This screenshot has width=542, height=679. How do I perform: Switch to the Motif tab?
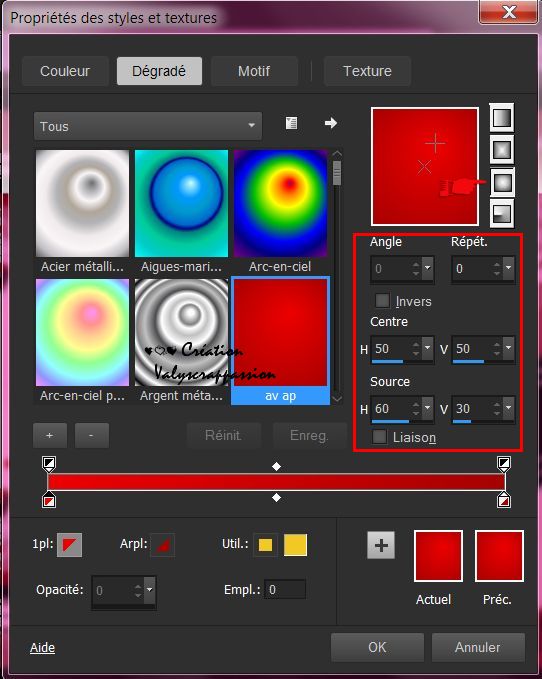254,71
